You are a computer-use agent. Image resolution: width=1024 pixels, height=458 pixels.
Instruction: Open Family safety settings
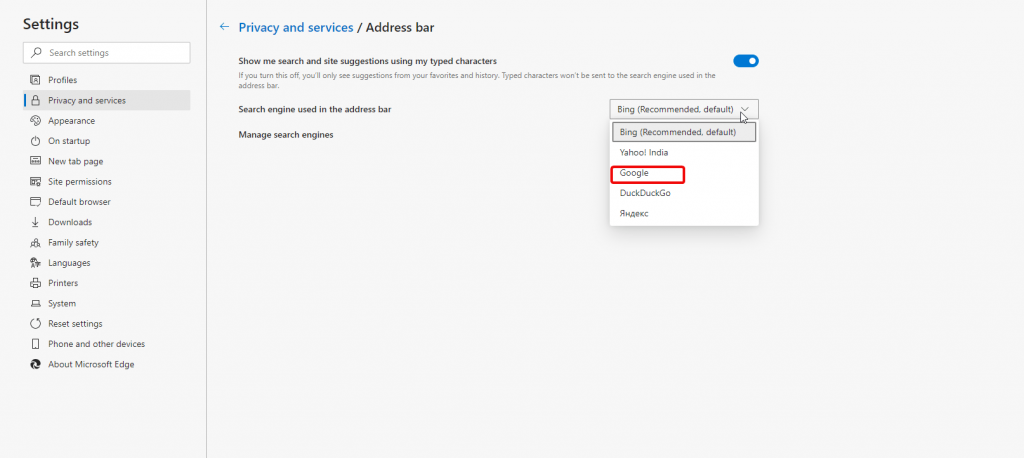click(106, 242)
